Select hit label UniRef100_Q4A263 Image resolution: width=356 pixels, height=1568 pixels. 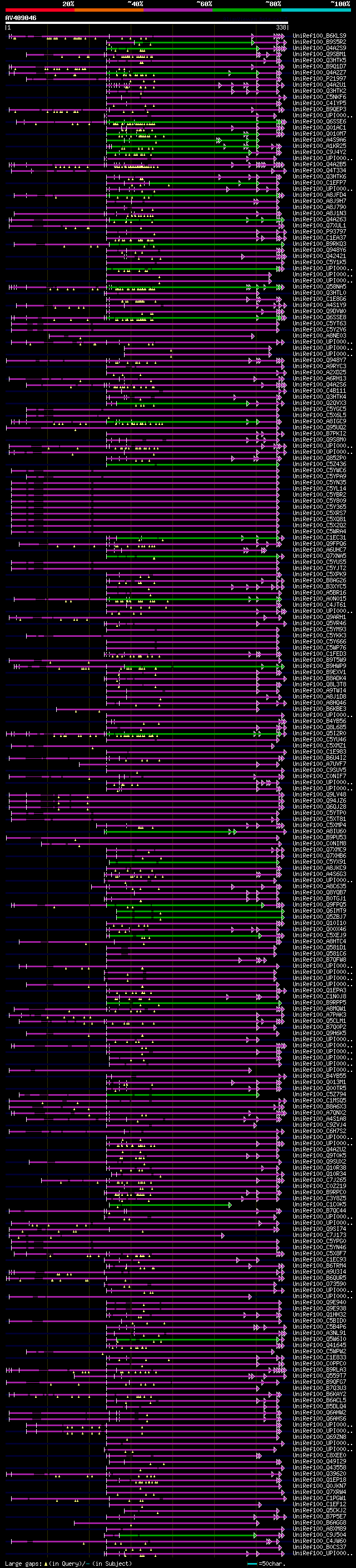(x=319, y=220)
